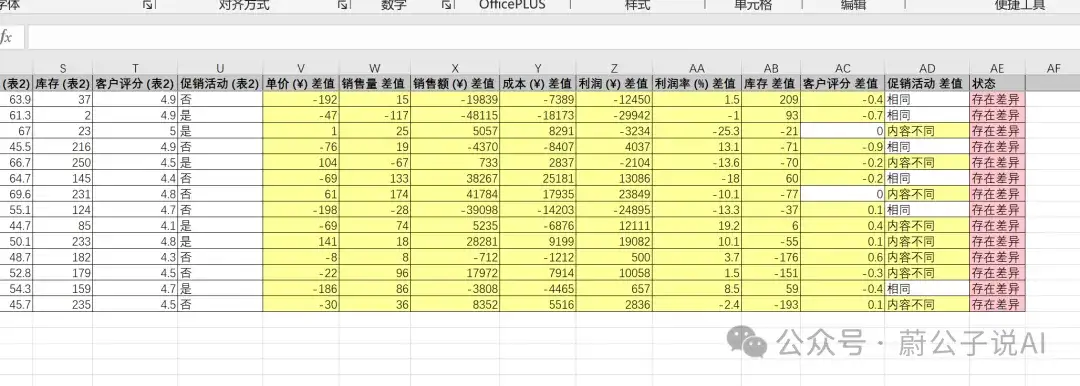This screenshot has width=1080, height=386.
Task: Select 存在差异 status in the -12450 profit row
Action: (x=997, y=99)
